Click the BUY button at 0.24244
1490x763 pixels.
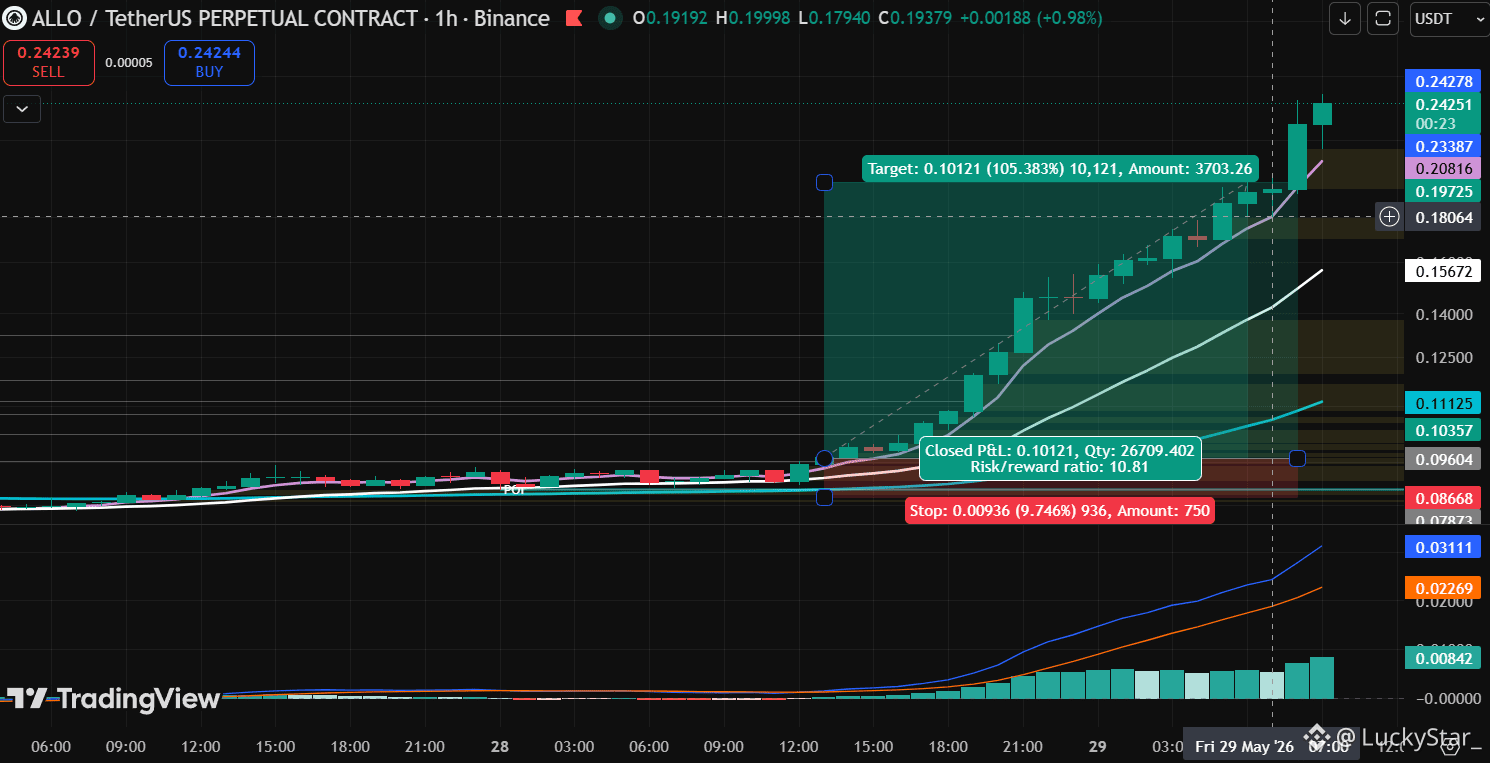point(209,62)
